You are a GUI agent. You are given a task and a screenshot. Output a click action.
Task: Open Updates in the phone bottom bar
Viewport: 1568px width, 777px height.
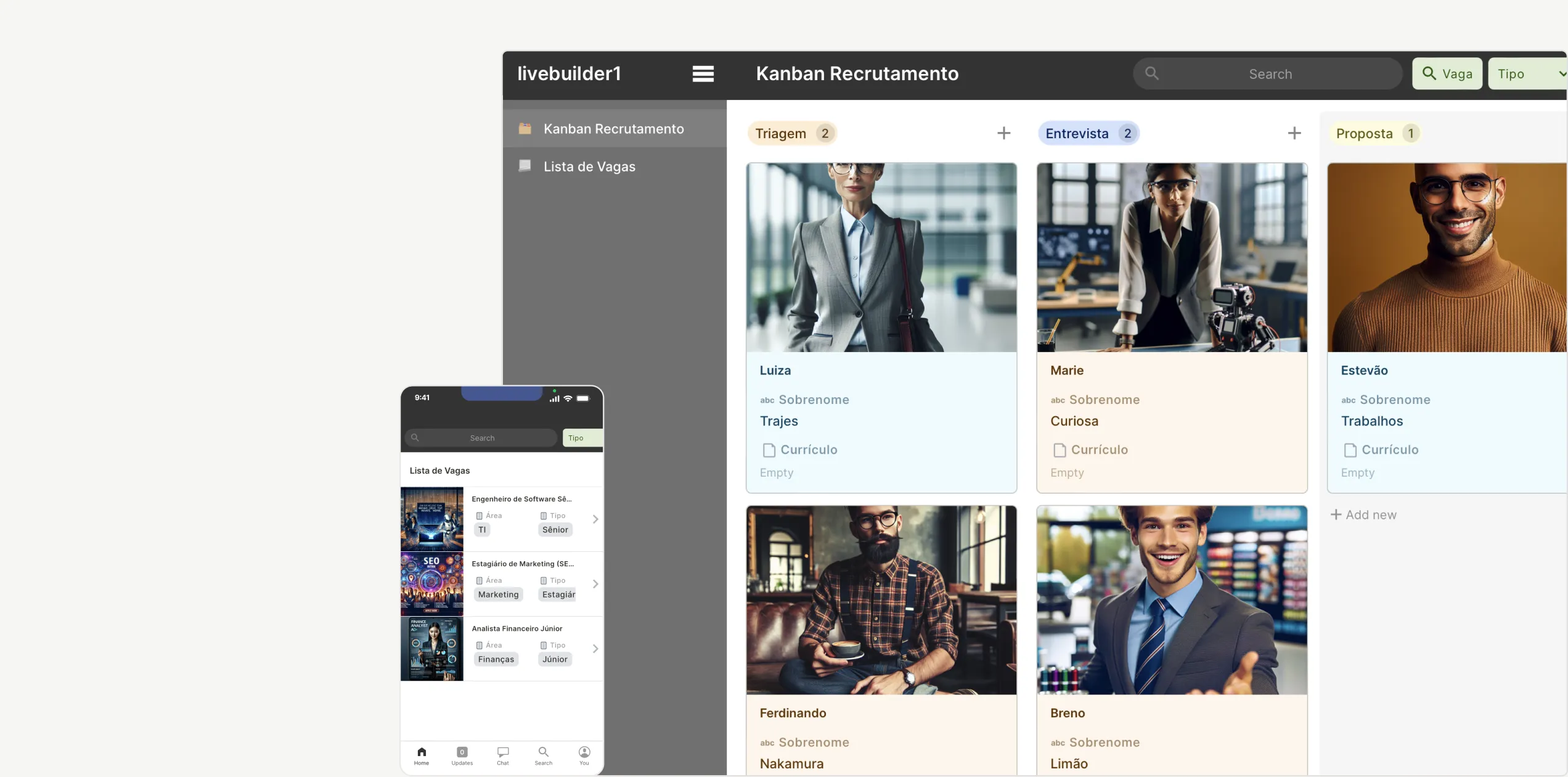pyautogui.click(x=462, y=756)
